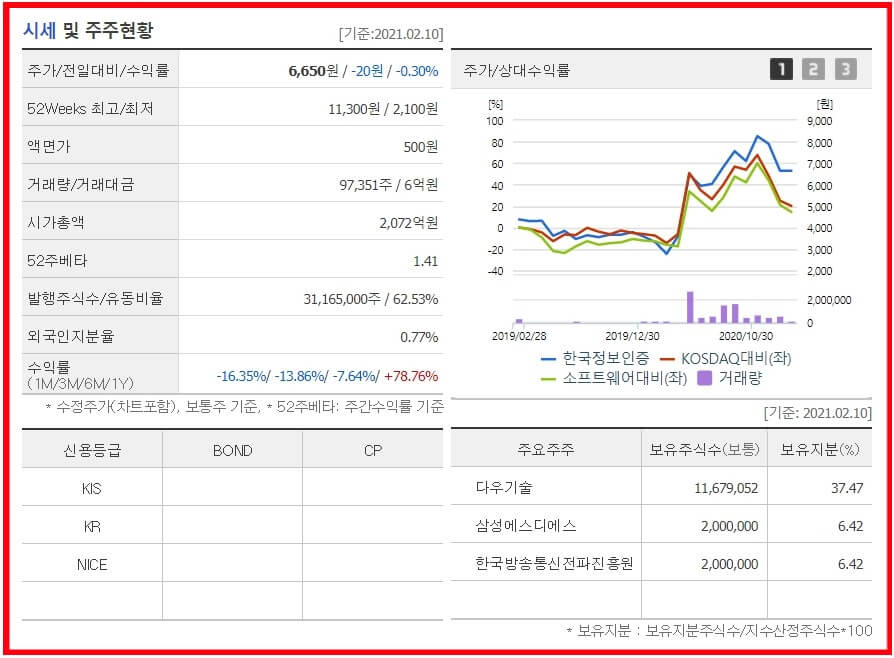Click the 주가/전일대비/수익률 row label
This screenshot has width=894, height=658.
click(98, 71)
